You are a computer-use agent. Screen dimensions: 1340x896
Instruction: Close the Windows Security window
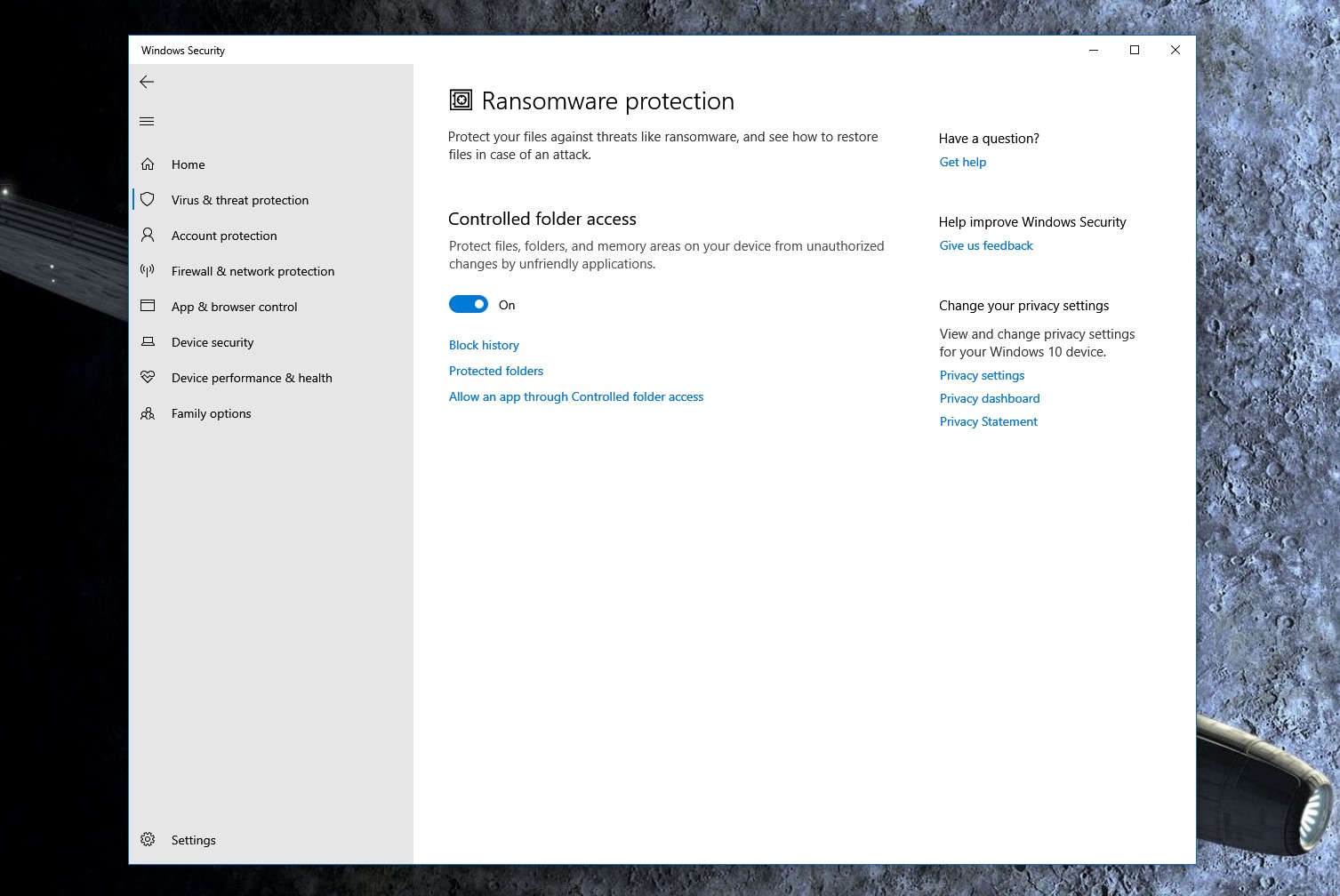[1176, 50]
